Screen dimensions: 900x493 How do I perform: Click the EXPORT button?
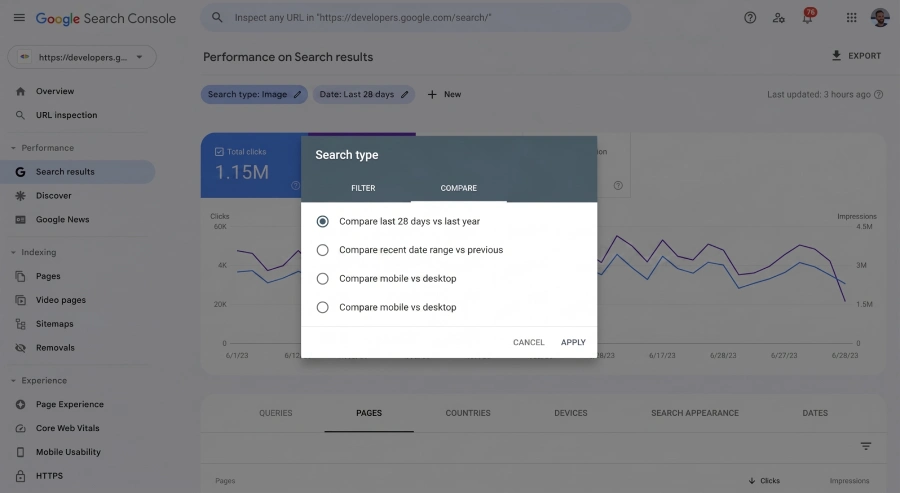(x=856, y=56)
